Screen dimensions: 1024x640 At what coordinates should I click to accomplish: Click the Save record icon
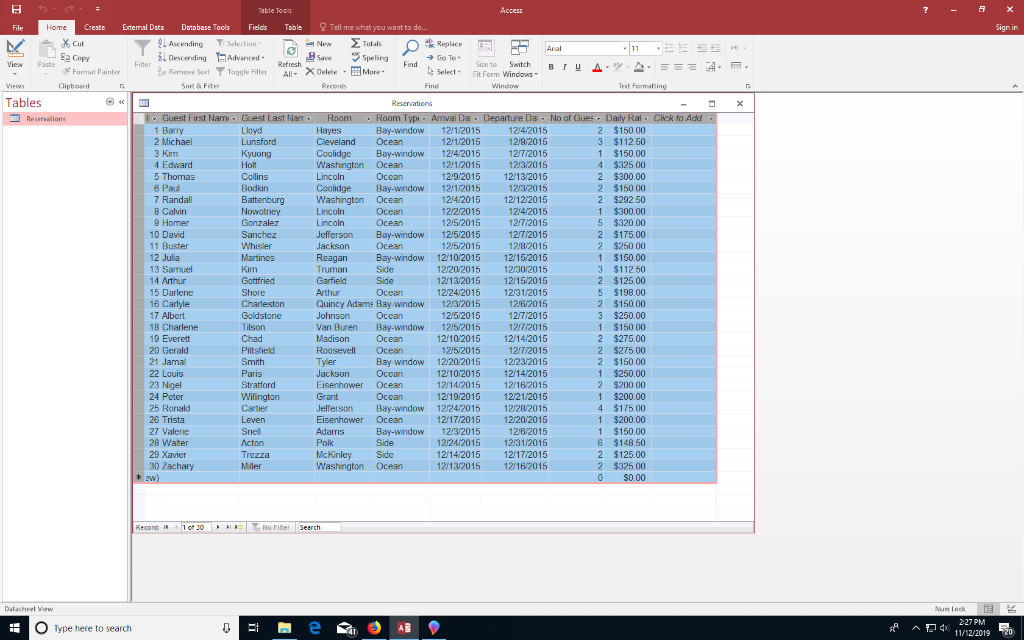click(x=310, y=58)
